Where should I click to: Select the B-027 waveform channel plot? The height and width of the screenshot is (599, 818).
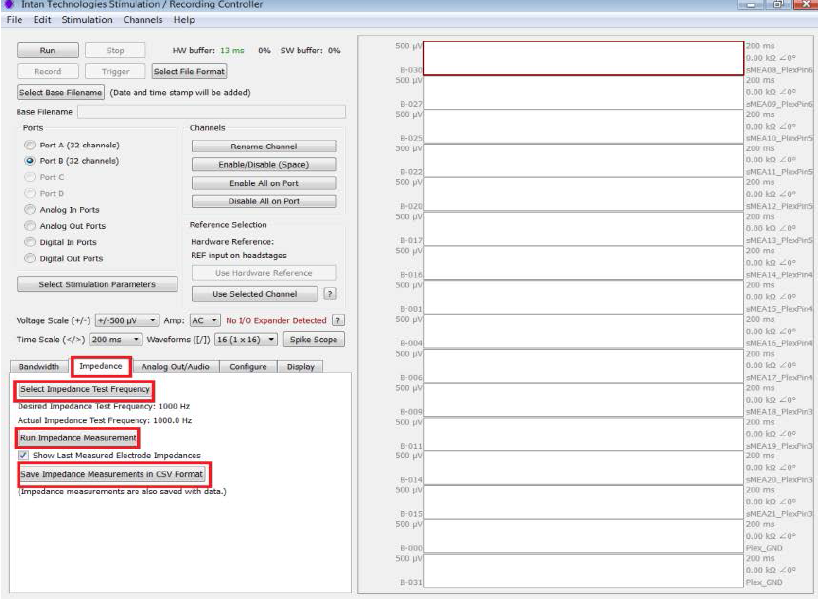pos(583,92)
